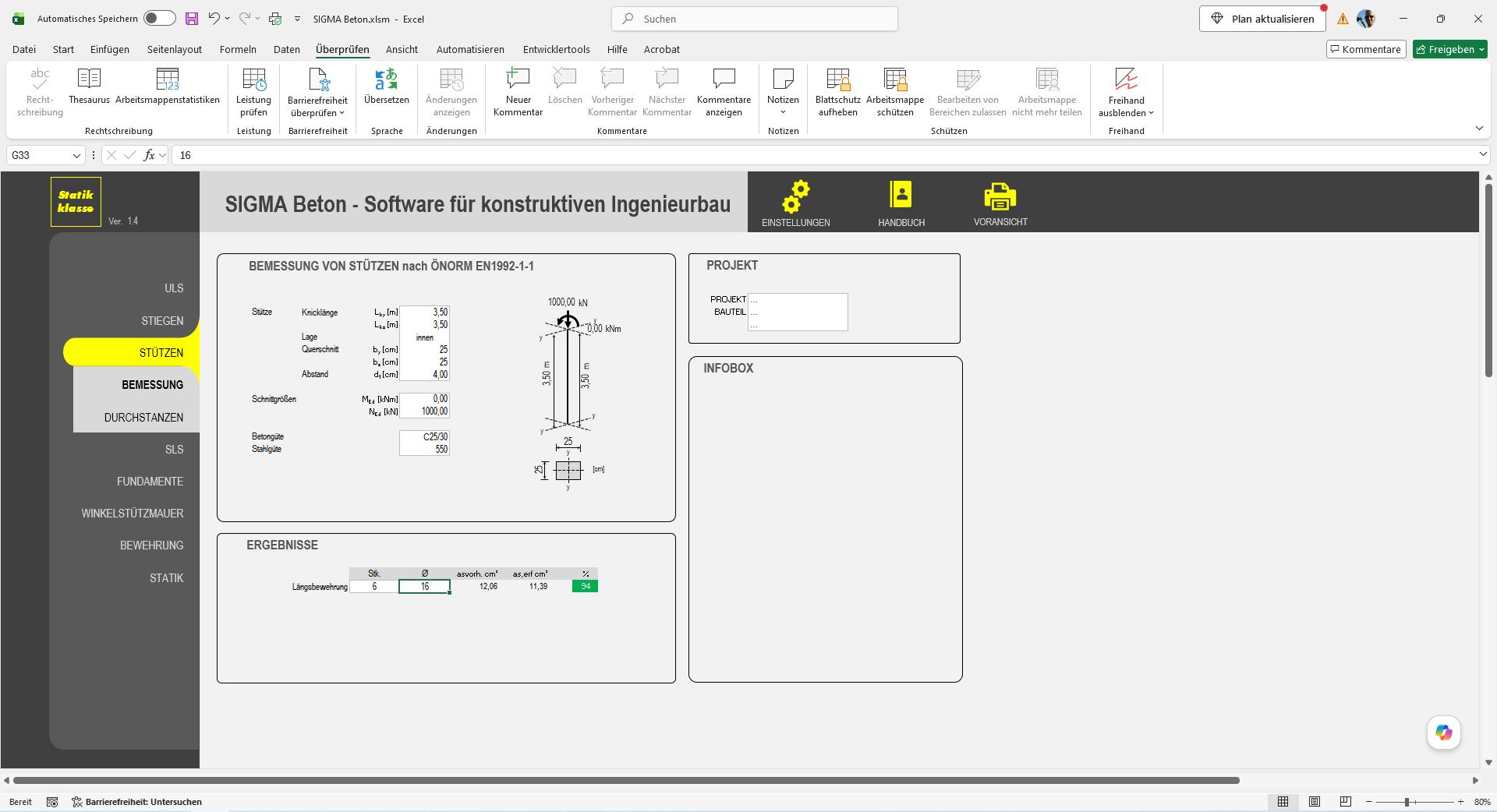
Task: Open the STIEGEN section
Action: click(162, 321)
